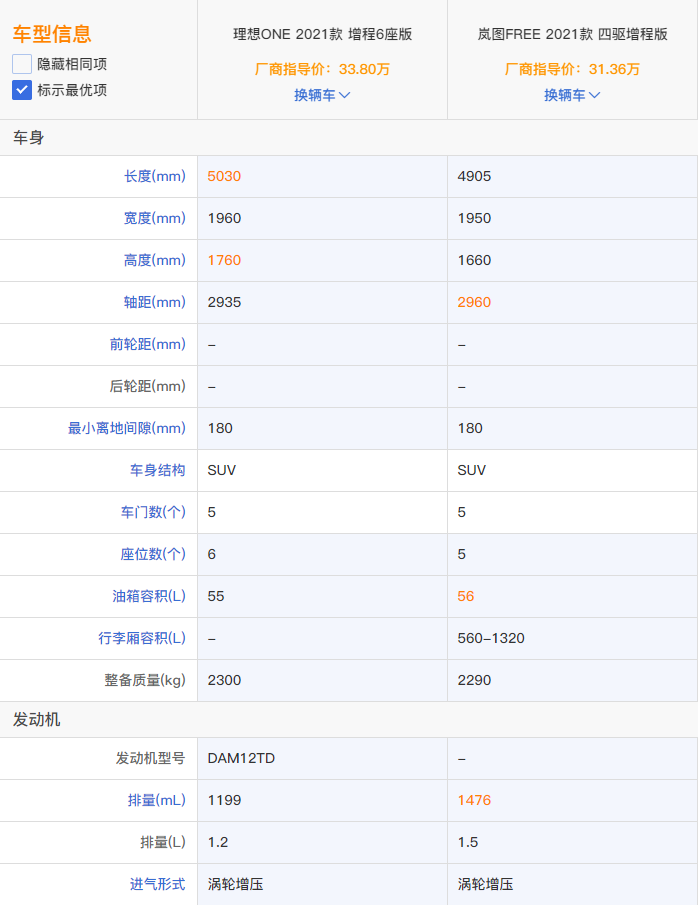Click the 发动机 section header

(36, 719)
